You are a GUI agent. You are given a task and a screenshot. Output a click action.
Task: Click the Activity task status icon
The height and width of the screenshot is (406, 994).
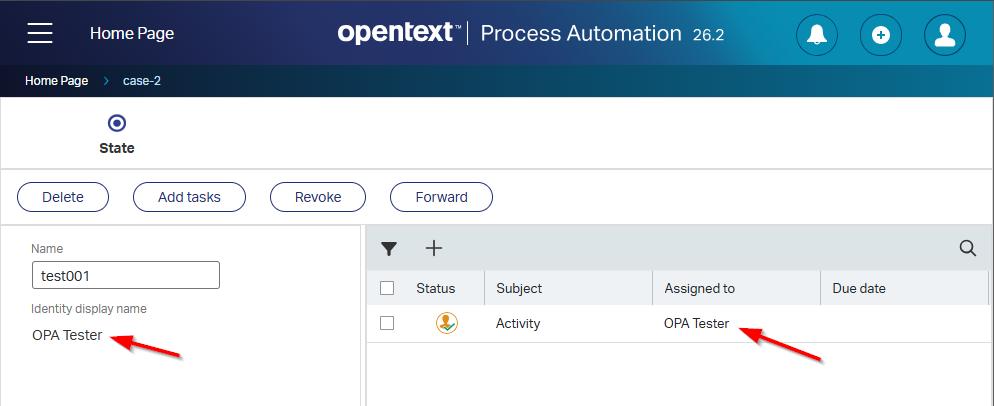pyautogui.click(x=447, y=324)
